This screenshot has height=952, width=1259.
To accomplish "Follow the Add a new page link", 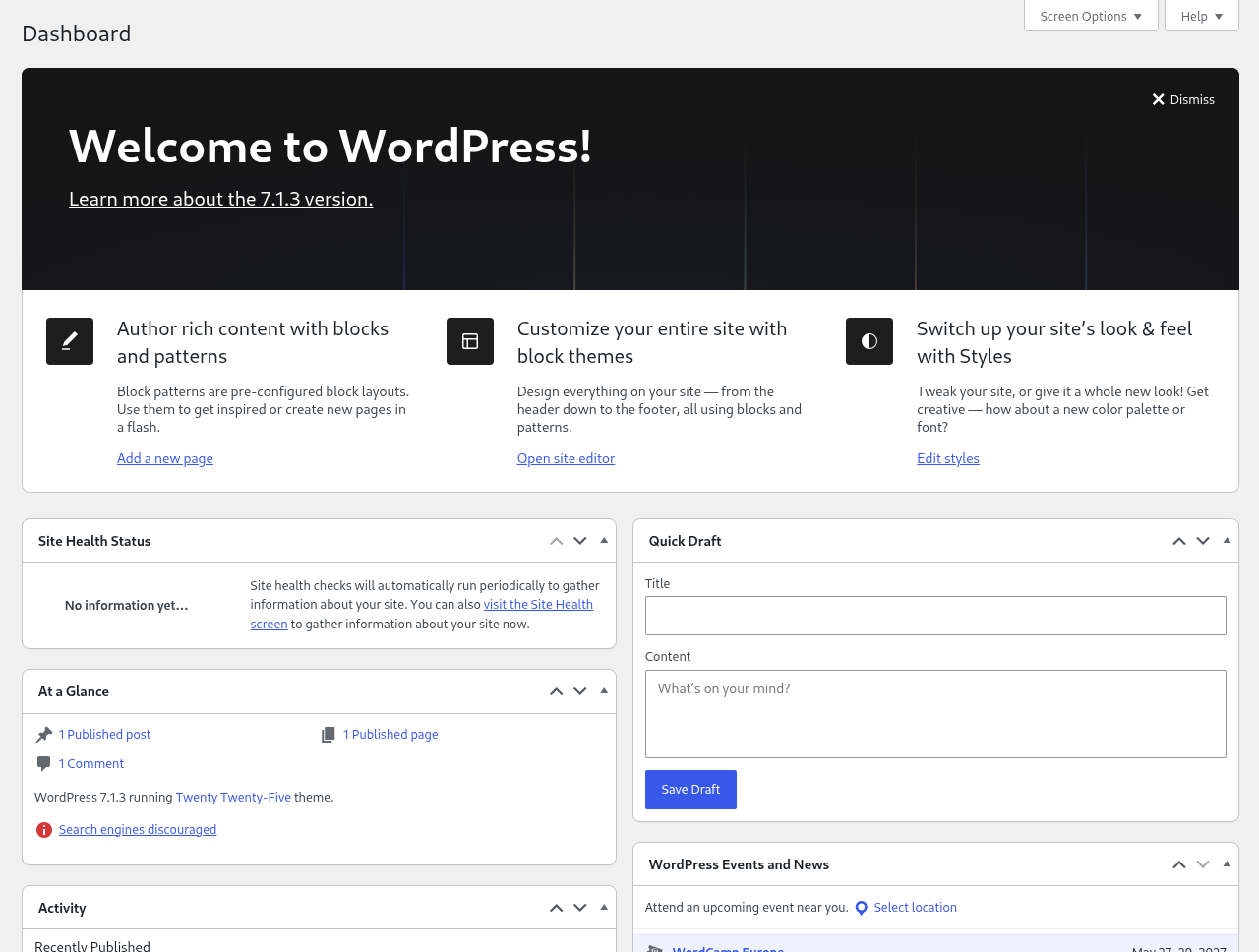I will (165, 458).
